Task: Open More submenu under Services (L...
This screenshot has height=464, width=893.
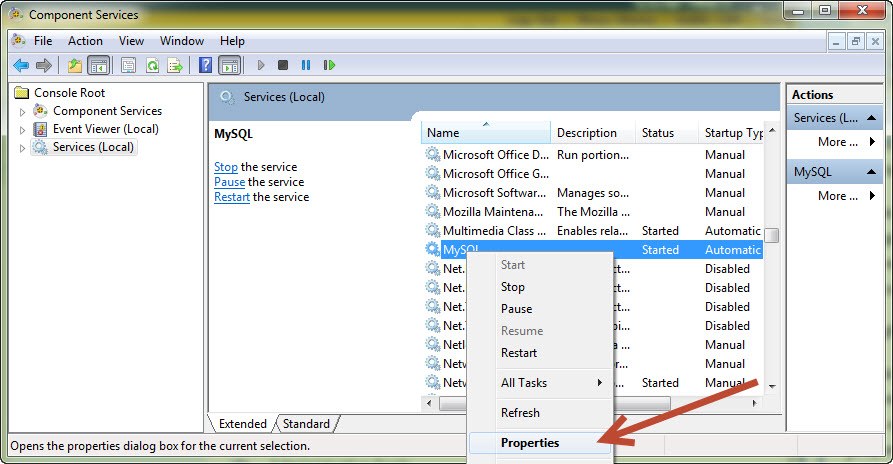Action: tap(845, 142)
